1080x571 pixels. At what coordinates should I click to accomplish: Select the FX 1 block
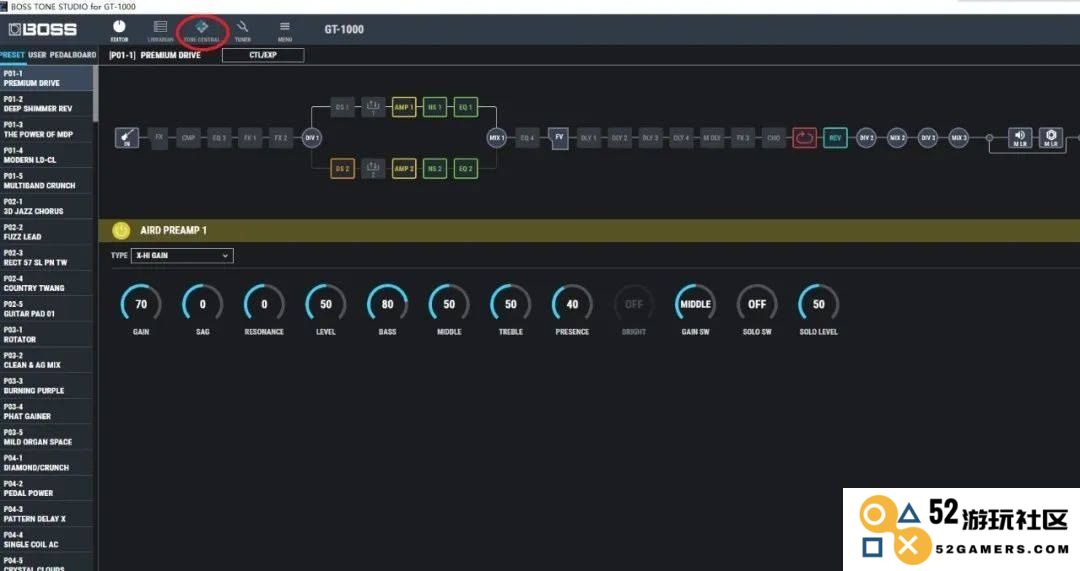click(250, 138)
